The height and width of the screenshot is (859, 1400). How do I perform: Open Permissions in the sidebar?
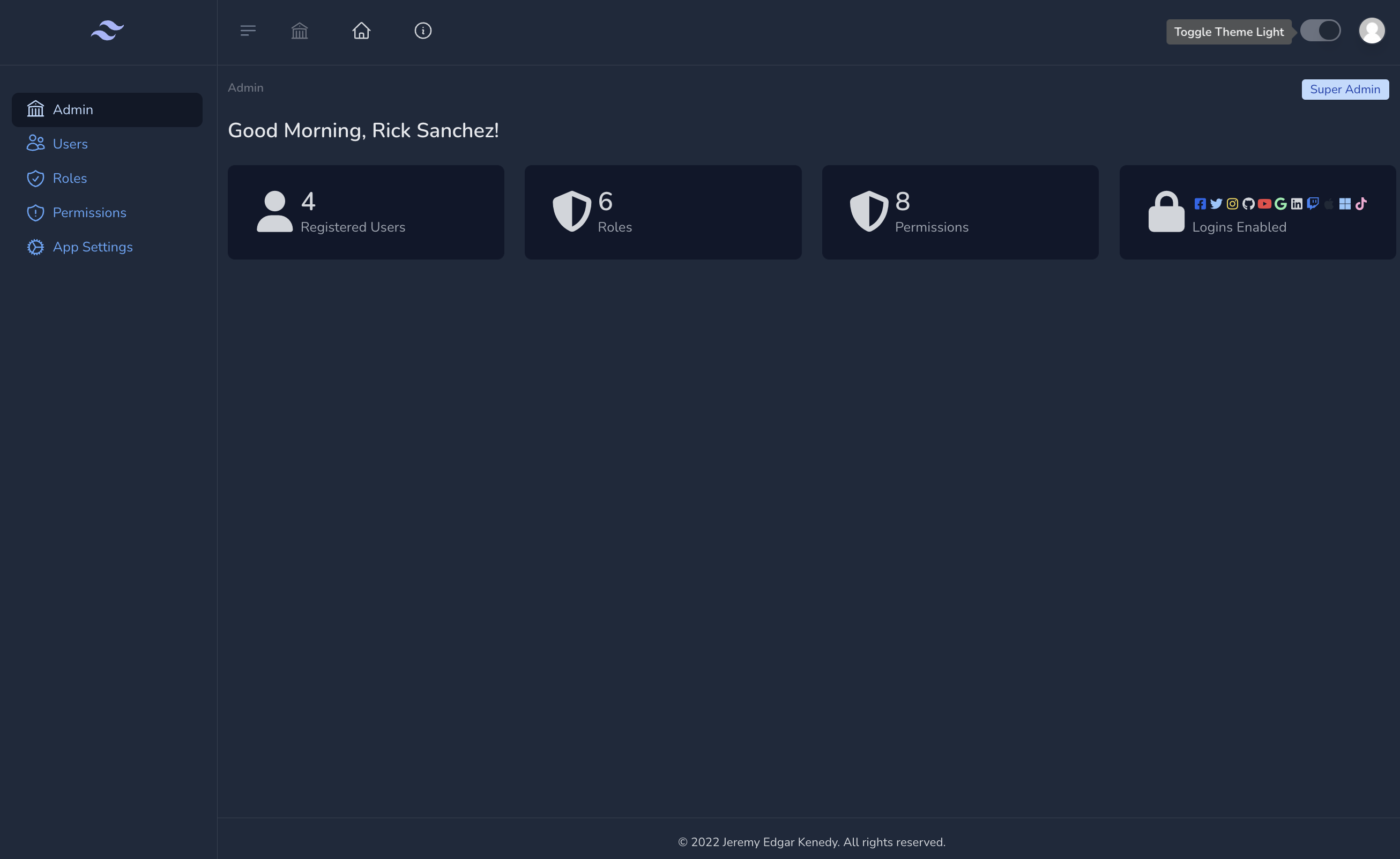[x=89, y=213]
